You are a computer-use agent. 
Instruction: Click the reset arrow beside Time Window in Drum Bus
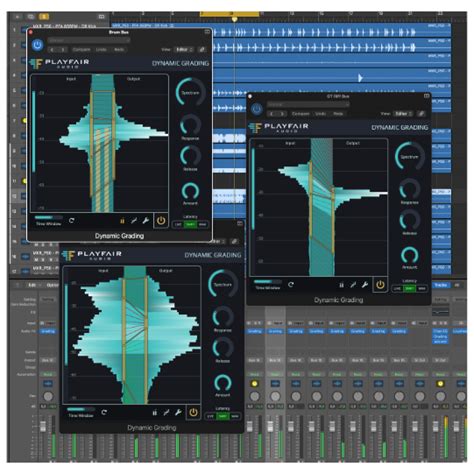[72, 220]
